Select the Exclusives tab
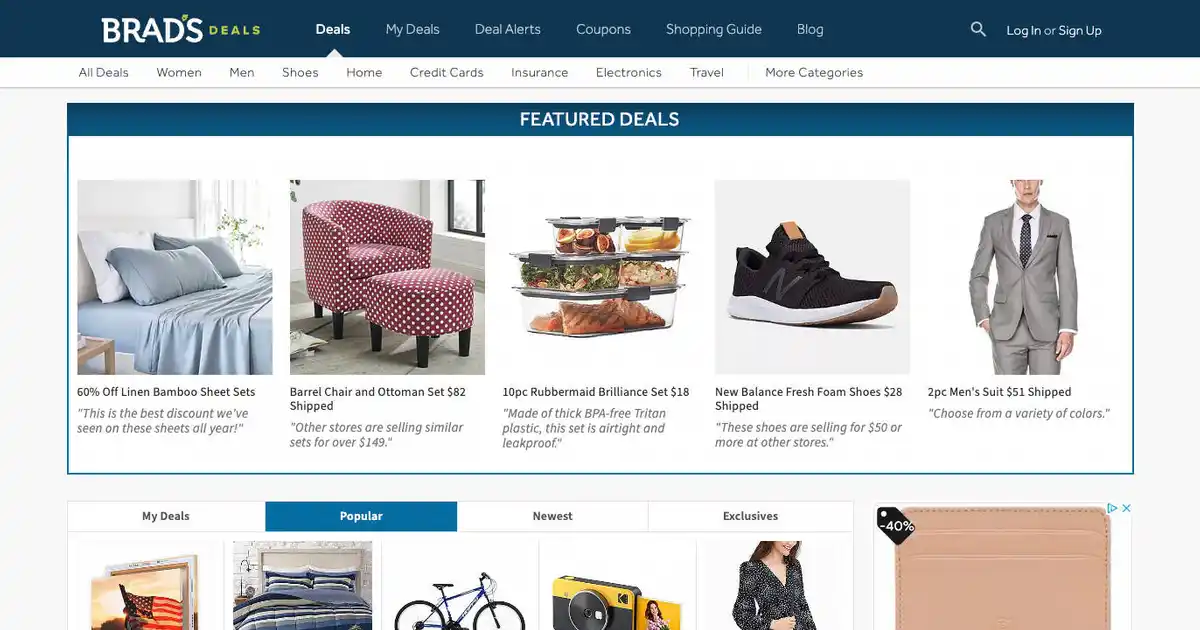 750,516
